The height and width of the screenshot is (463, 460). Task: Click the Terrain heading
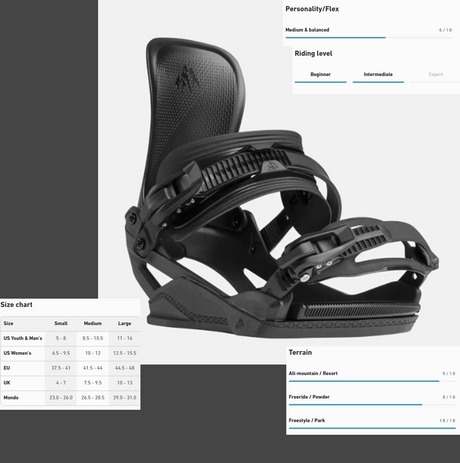click(300, 352)
